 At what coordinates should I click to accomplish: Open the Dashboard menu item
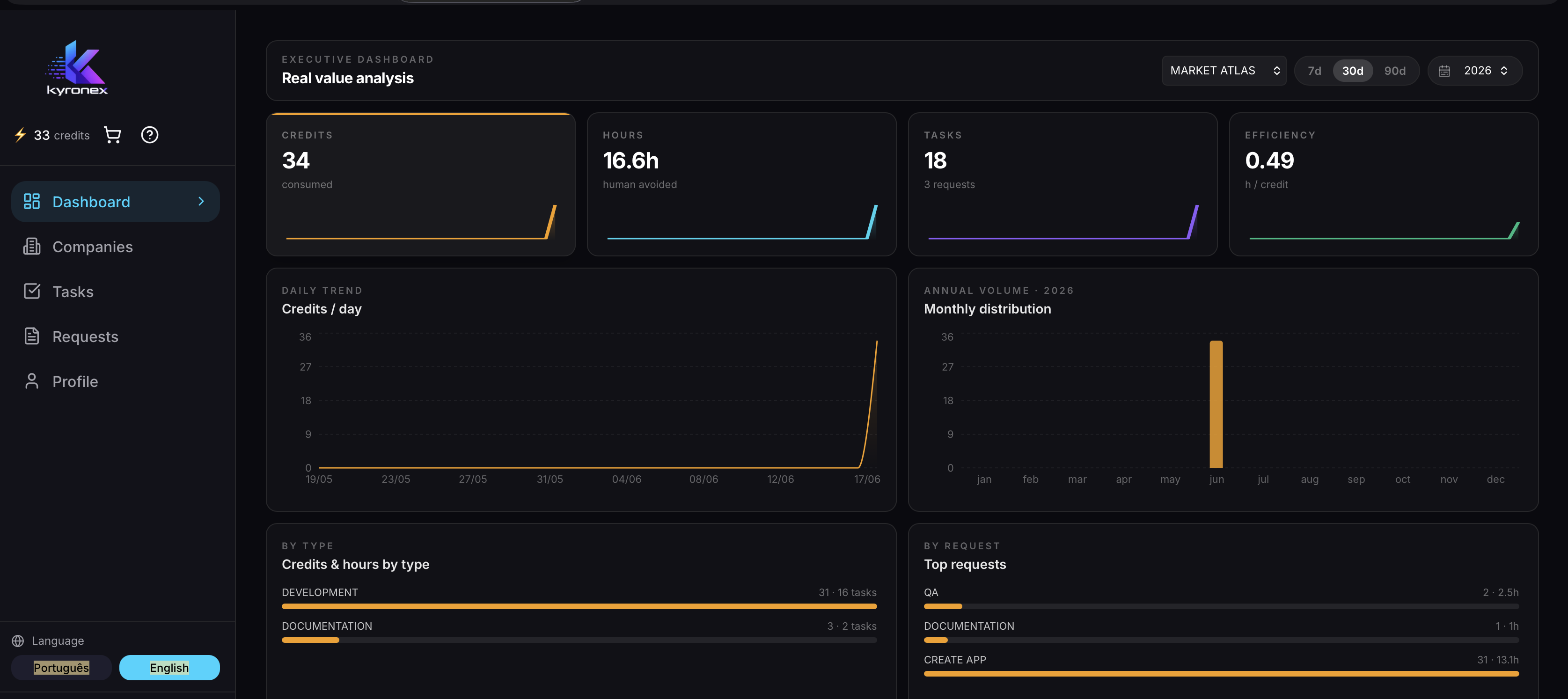click(116, 201)
